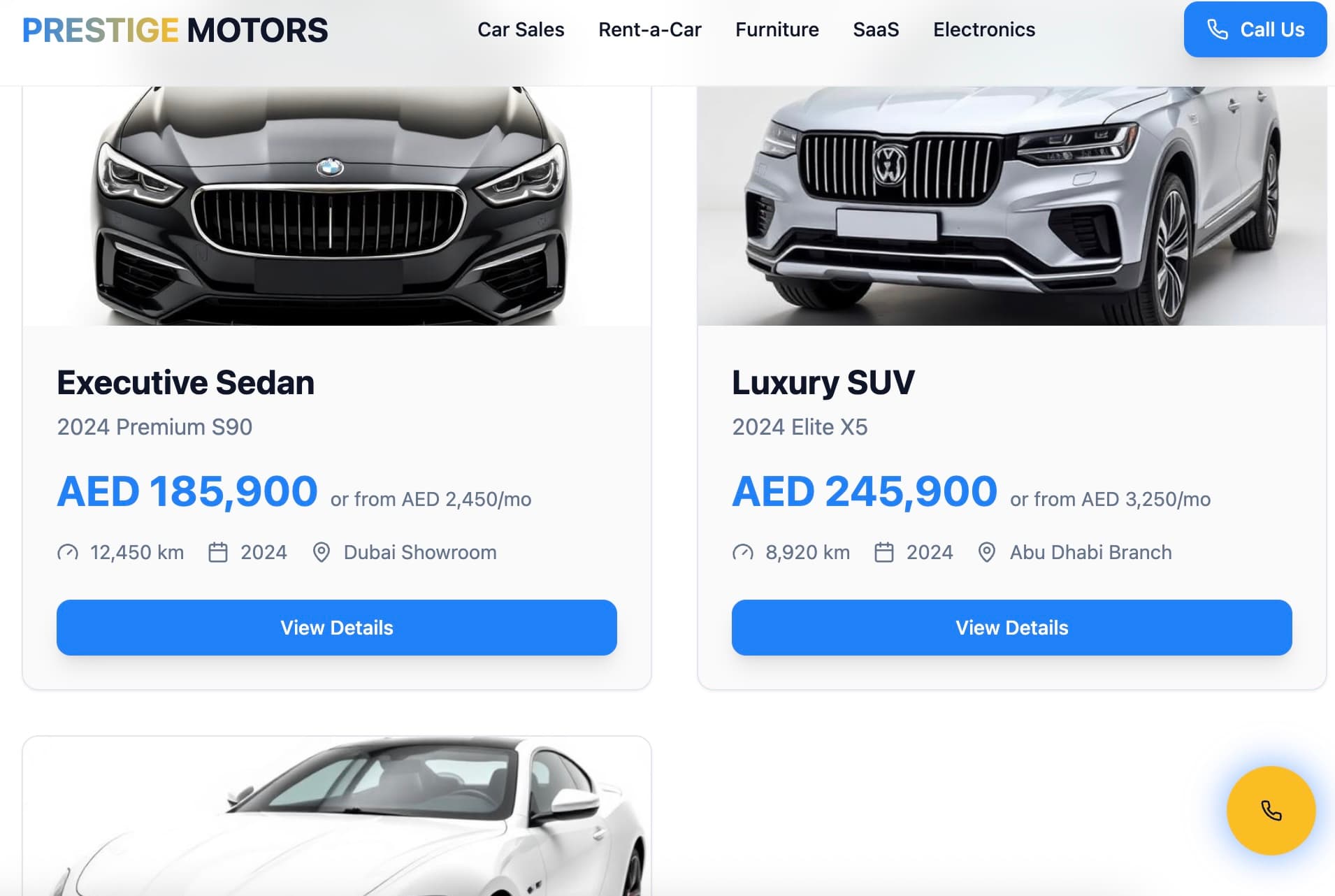1335x896 pixels.
Task: Go to the Rent-a-Car section
Action: point(650,29)
